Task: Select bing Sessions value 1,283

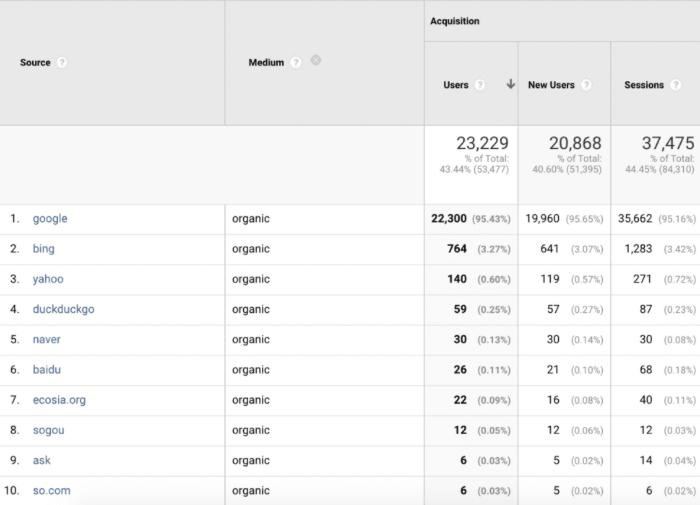Action: tap(638, 249)
